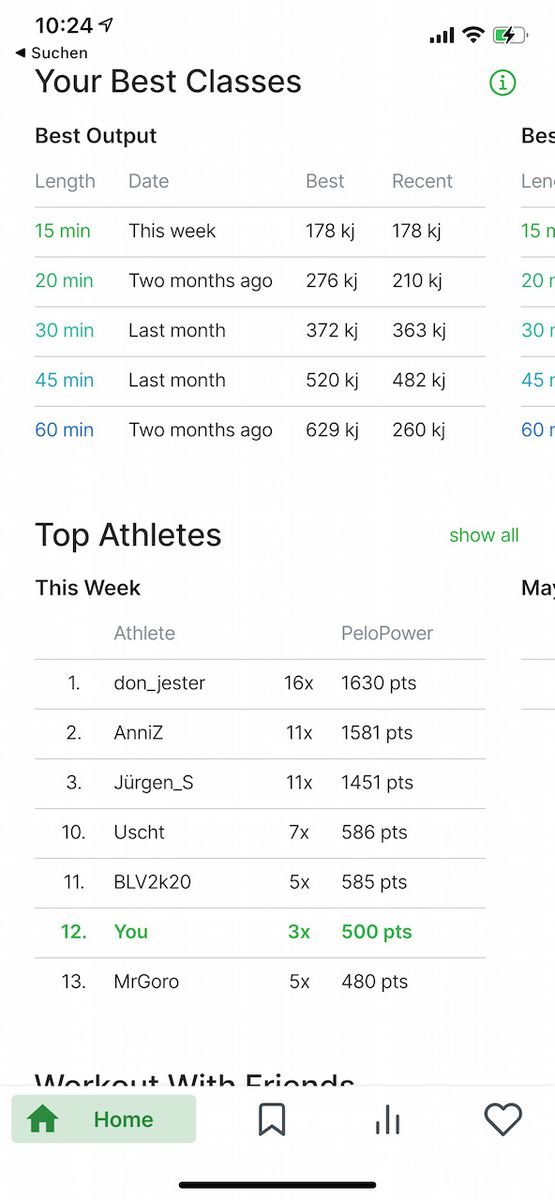Go back to Suchen

point(52,53)
